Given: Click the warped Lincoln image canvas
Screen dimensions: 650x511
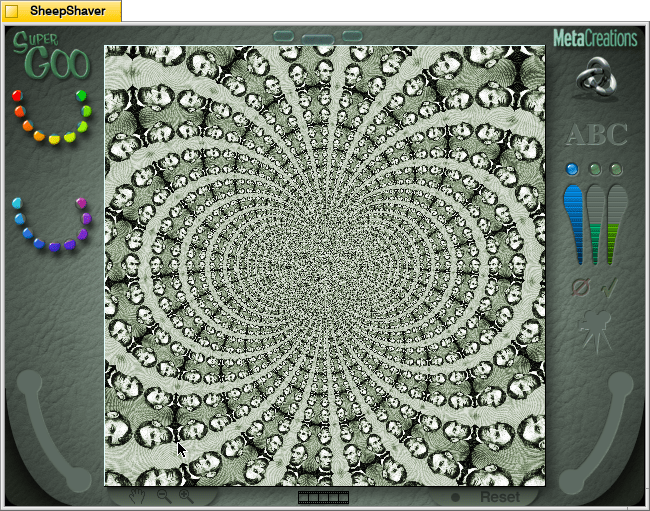Looking at the screenshot, I should (x=325, y=266).
